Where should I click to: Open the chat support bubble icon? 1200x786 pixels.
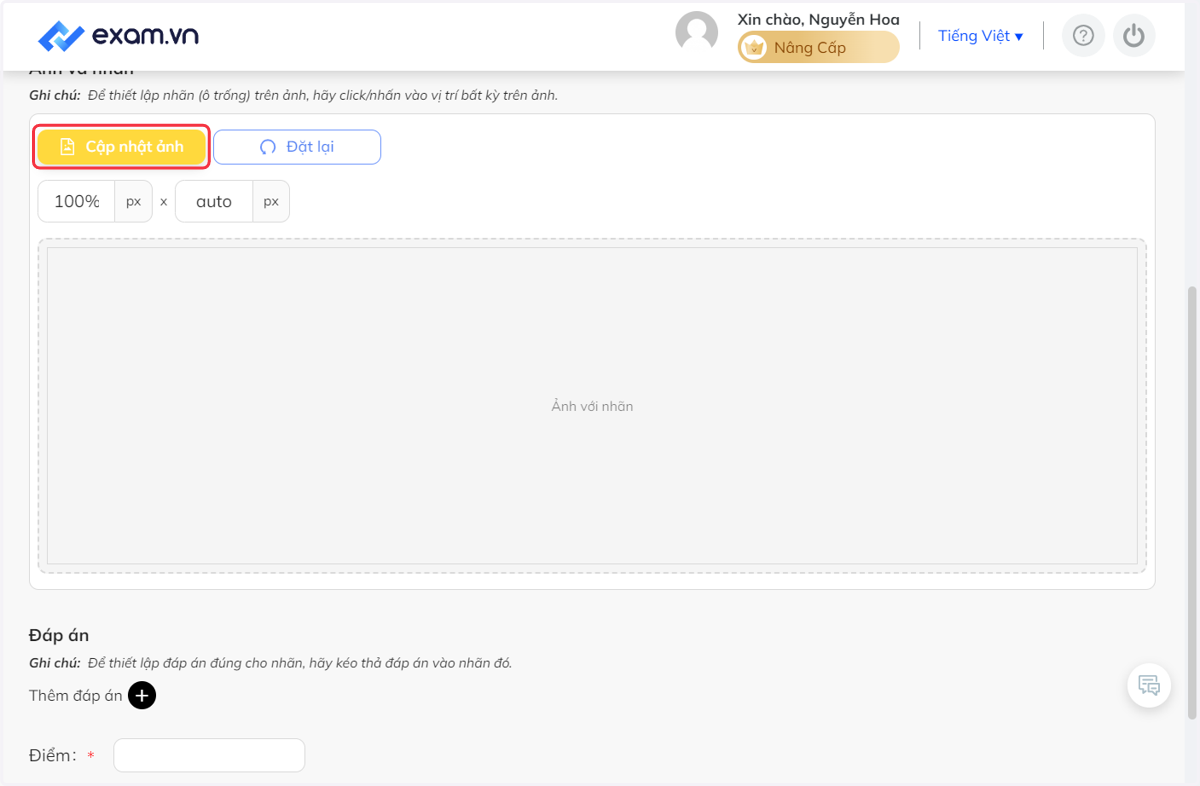pyautogui.click(x=1149, y=686)
